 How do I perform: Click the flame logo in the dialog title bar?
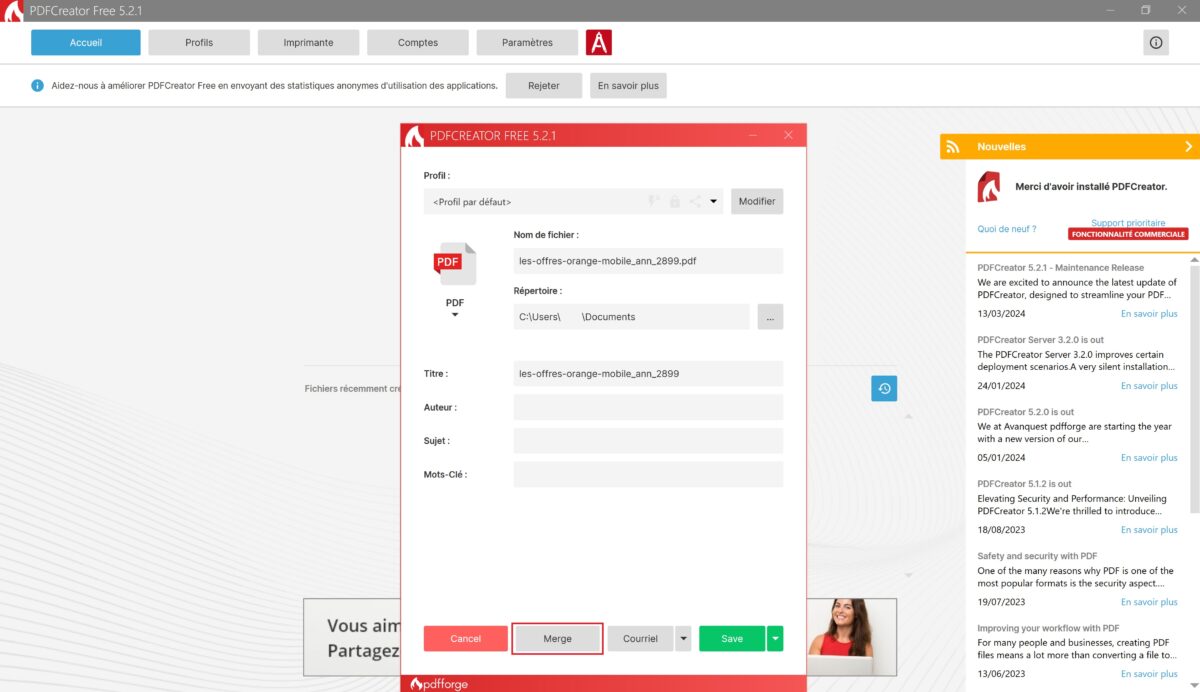click(414, 136)
